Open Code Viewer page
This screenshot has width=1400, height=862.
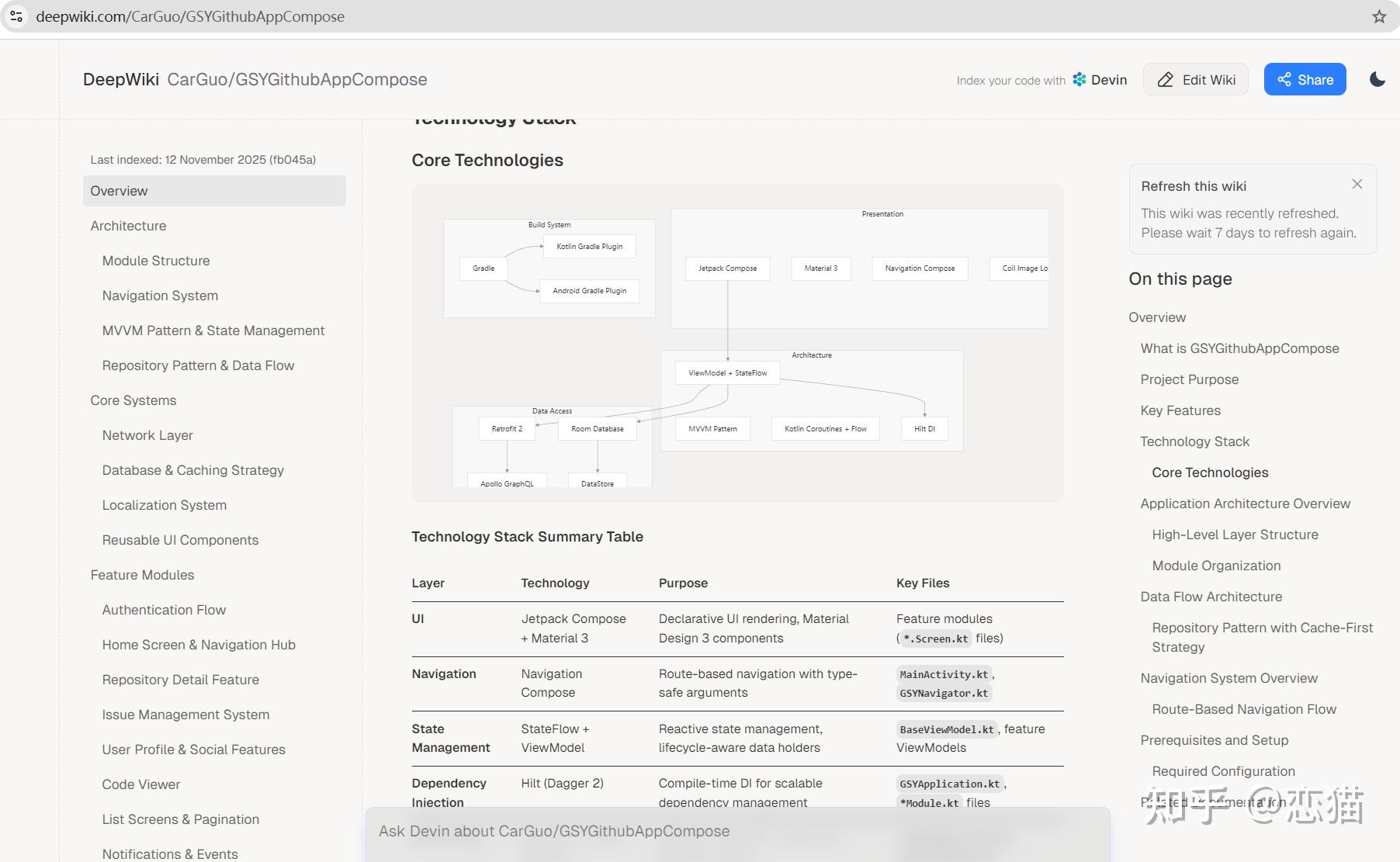(x=140, y=784)
